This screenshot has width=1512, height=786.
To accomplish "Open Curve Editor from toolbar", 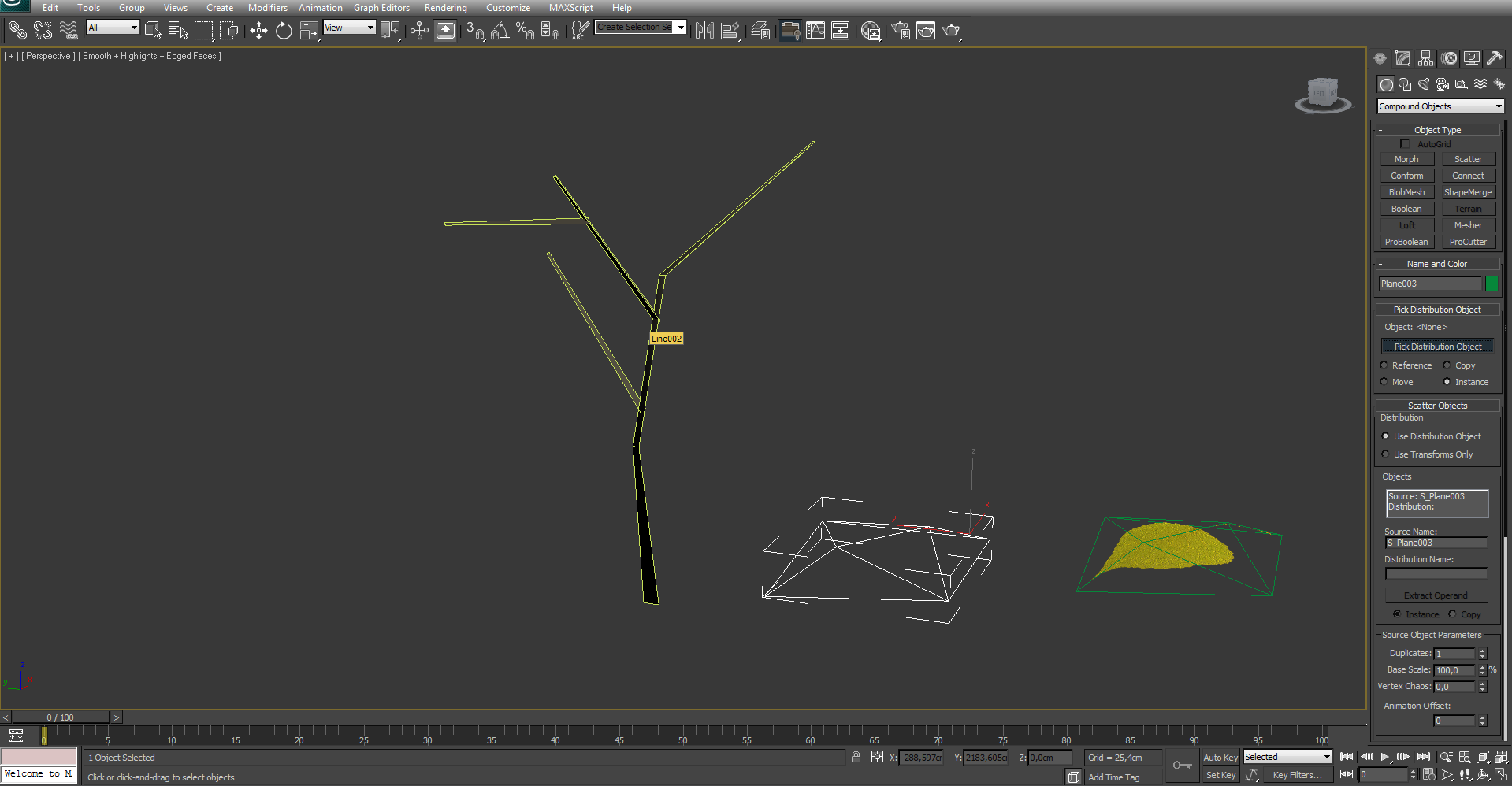I will (815, 31).
